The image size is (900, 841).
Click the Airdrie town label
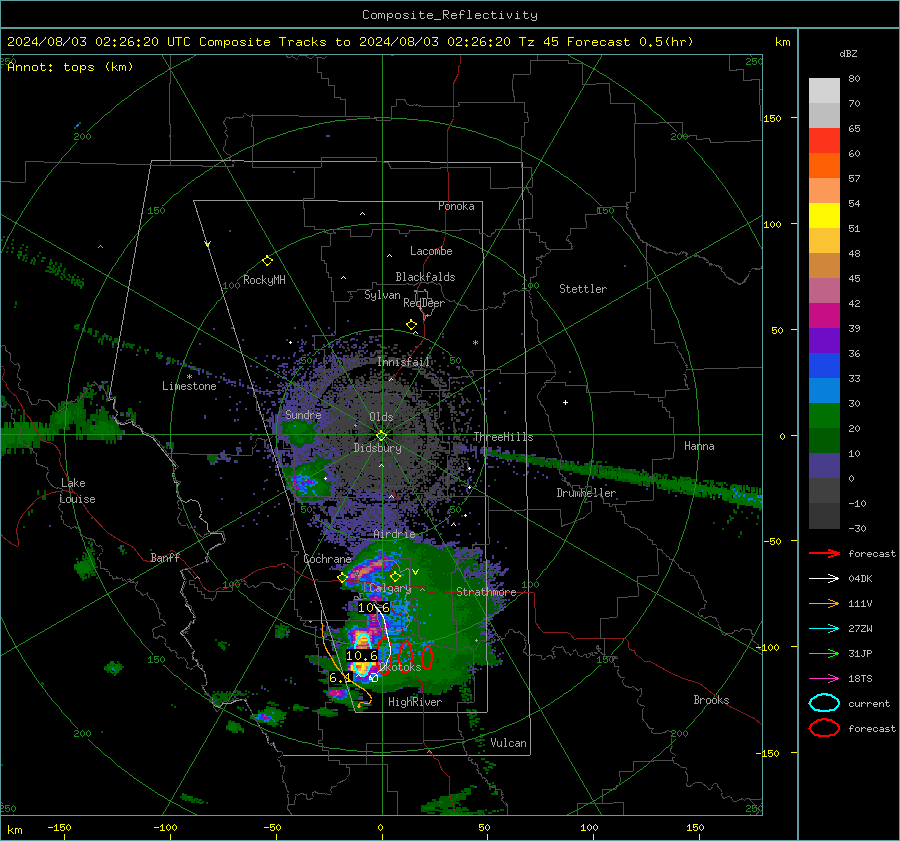click(394, 534)
